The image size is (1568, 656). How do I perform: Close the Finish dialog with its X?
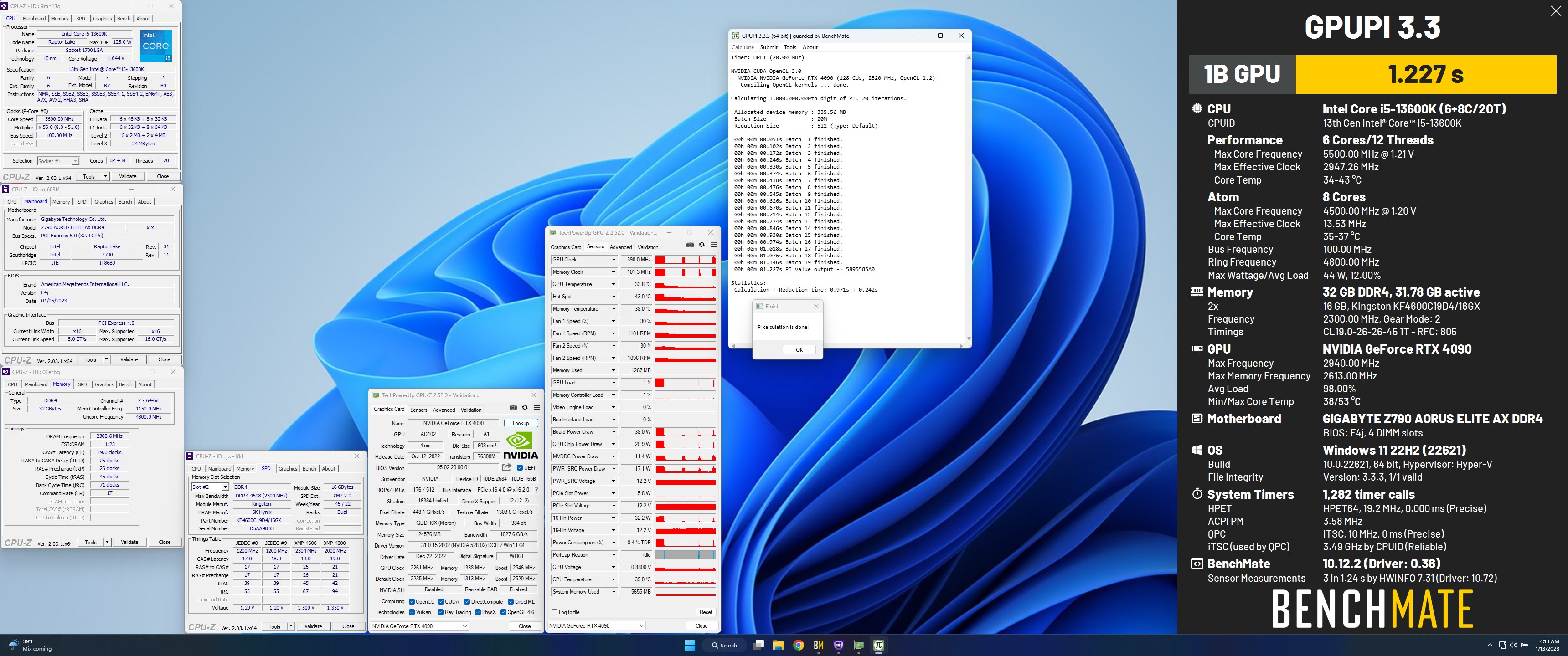point(816,306)
